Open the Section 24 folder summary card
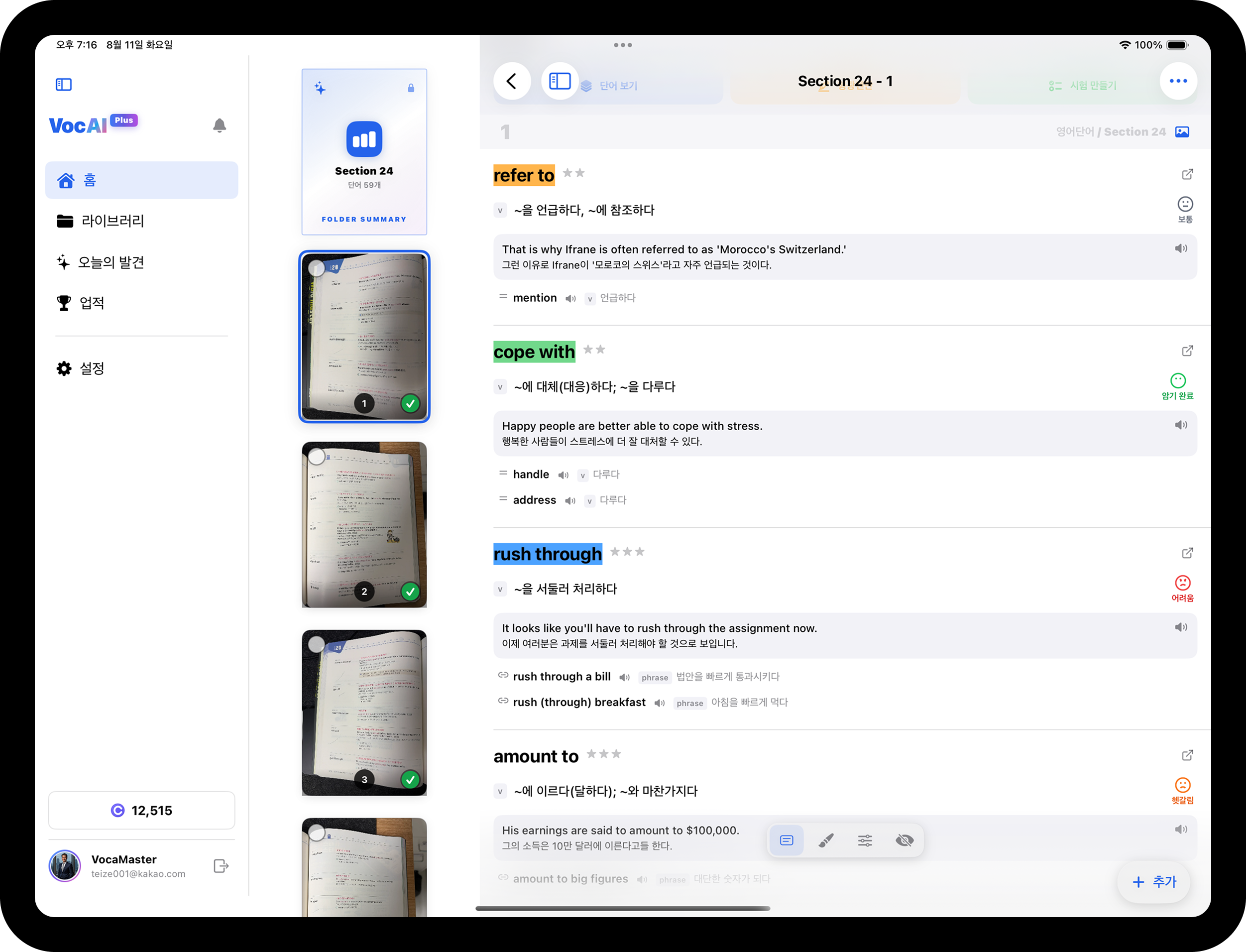Image resolution: width=1246 pixels, height=952 pixels. click(x=364, y=152)
